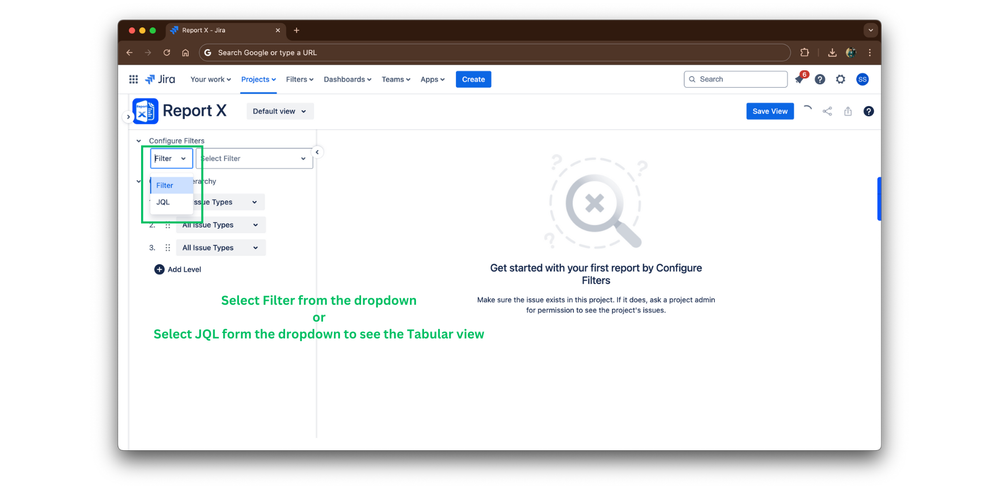Screen dimensions: 999x489
Task: Open browser downloads
Action: 832,53
